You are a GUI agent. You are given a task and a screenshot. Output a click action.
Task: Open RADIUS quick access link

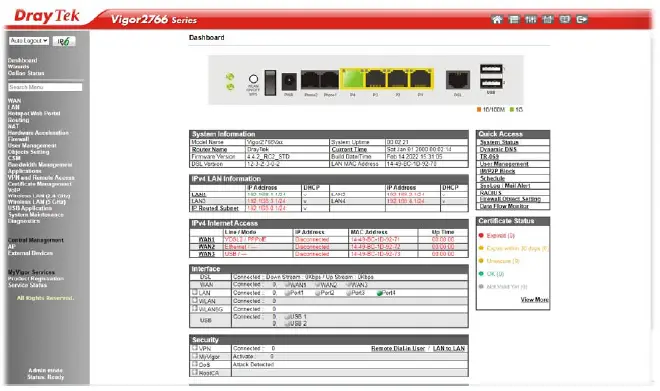(490, 193)
